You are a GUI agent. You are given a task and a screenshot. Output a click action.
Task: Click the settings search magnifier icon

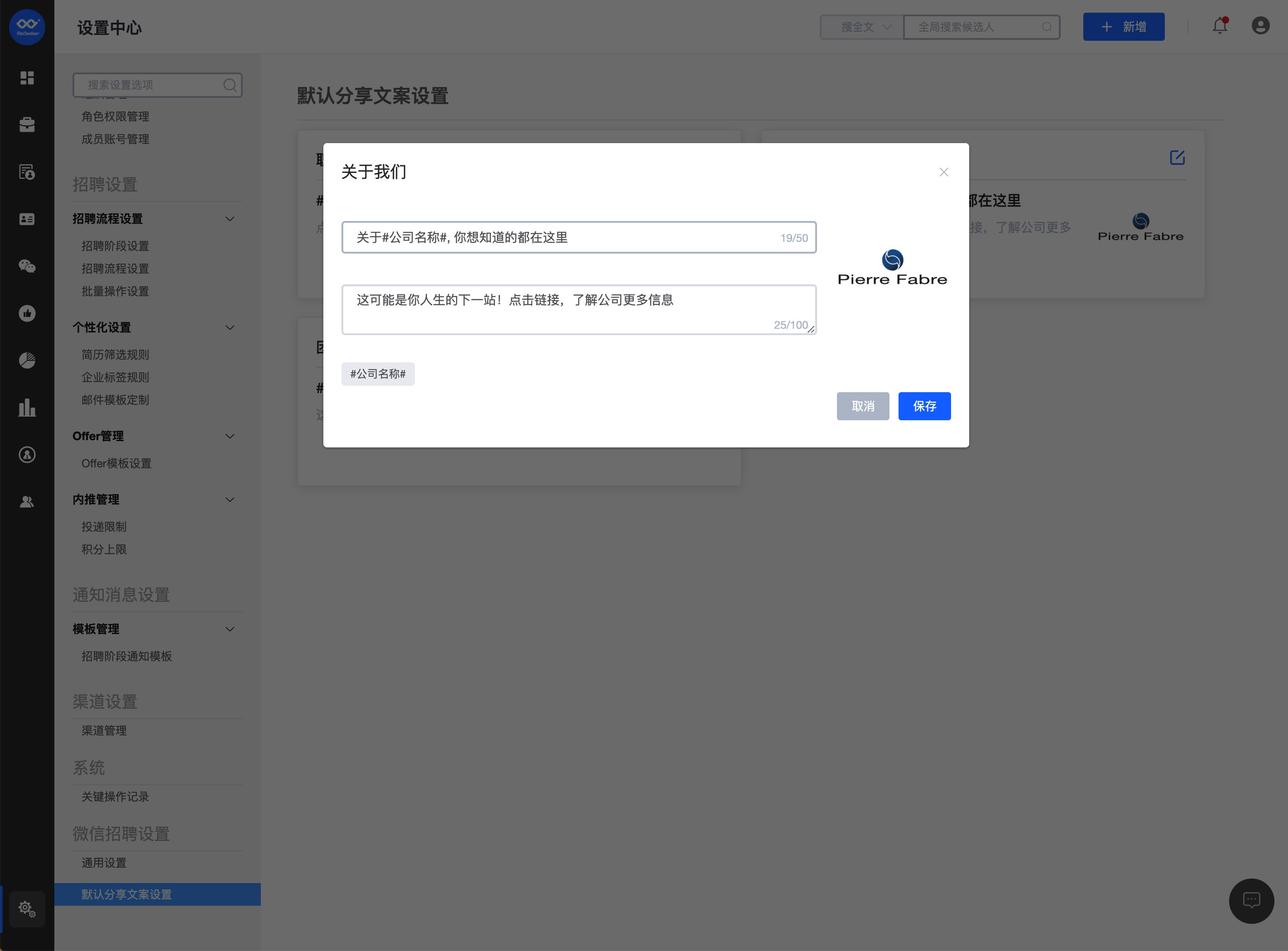pyautogui.click(x=230, y=85)
